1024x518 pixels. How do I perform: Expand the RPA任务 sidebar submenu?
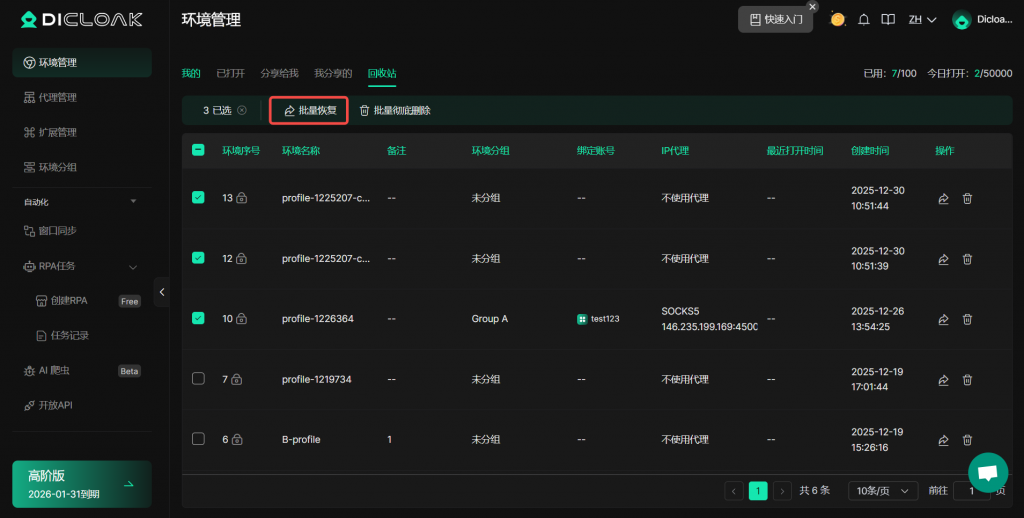coord(133,267)
